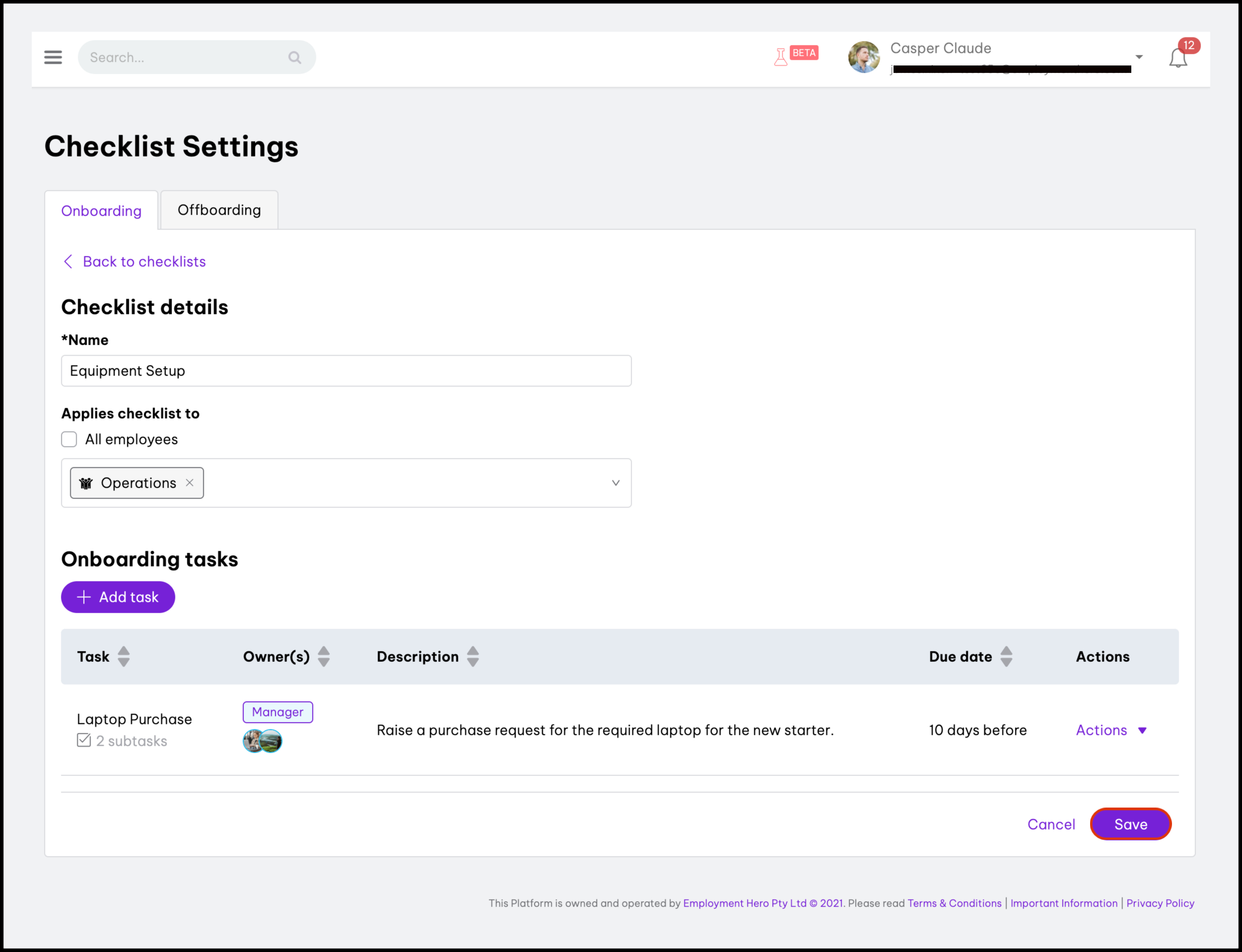
Task: Sort by Owner(s) column arrows
Action: coord(324,656)
